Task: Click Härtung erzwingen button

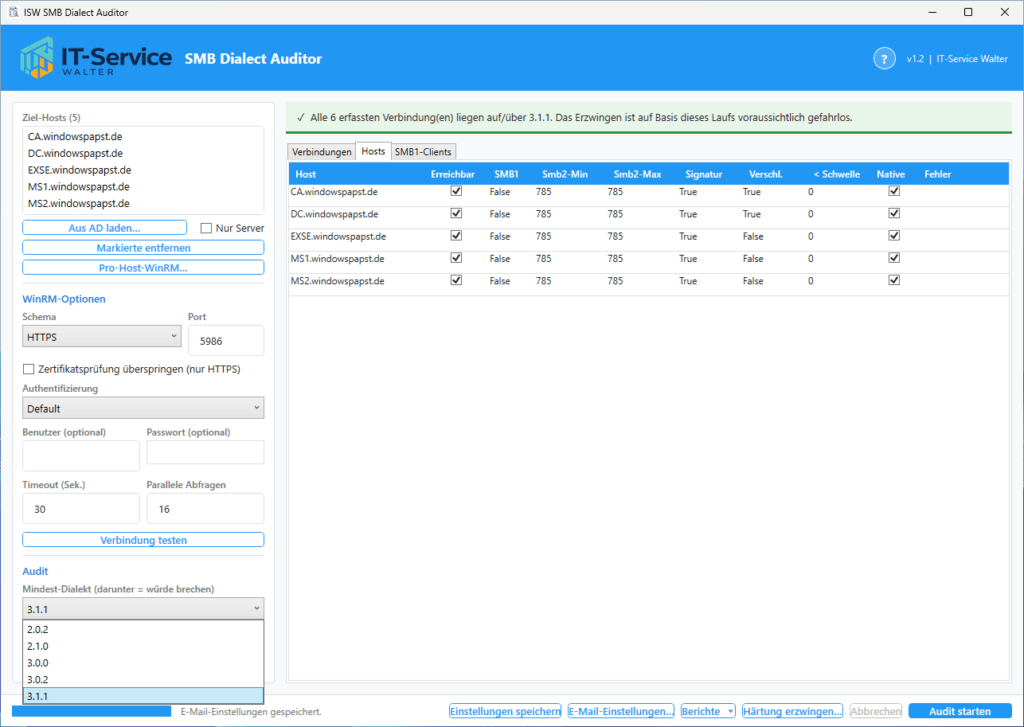Action: [x=792, y=711]
